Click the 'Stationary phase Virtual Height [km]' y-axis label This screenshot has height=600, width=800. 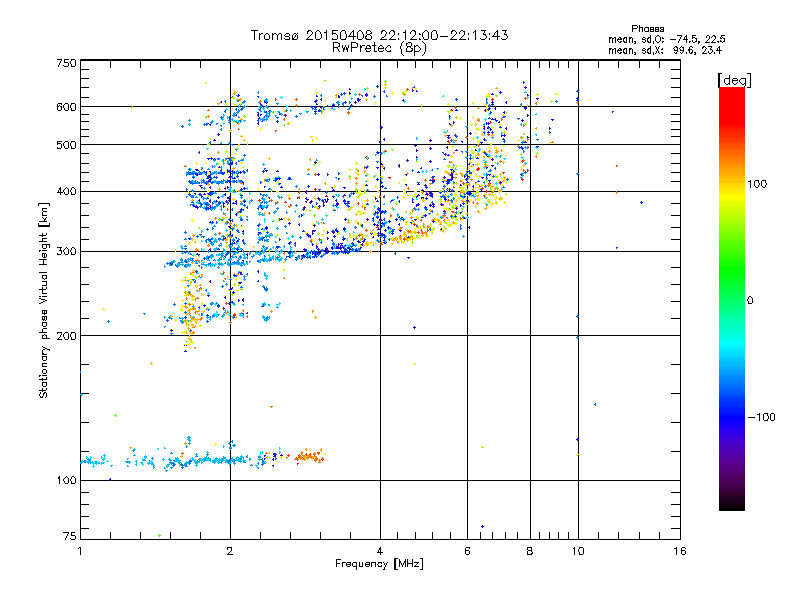coord(43,300)
